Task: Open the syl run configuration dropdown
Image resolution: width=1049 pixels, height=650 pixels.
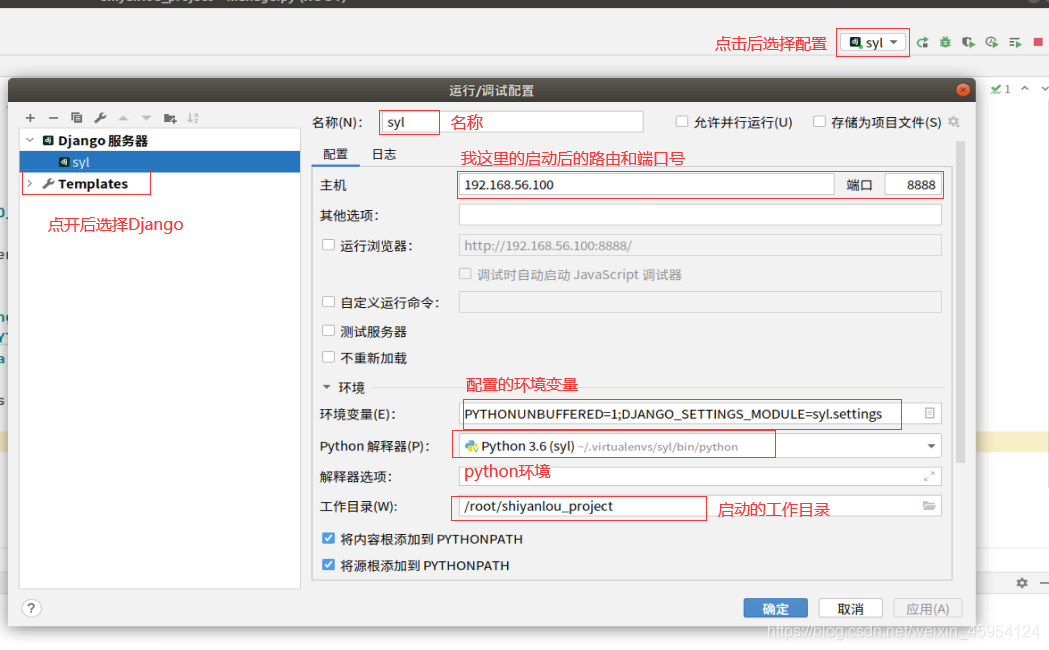Action: click(x=873, y=42)
